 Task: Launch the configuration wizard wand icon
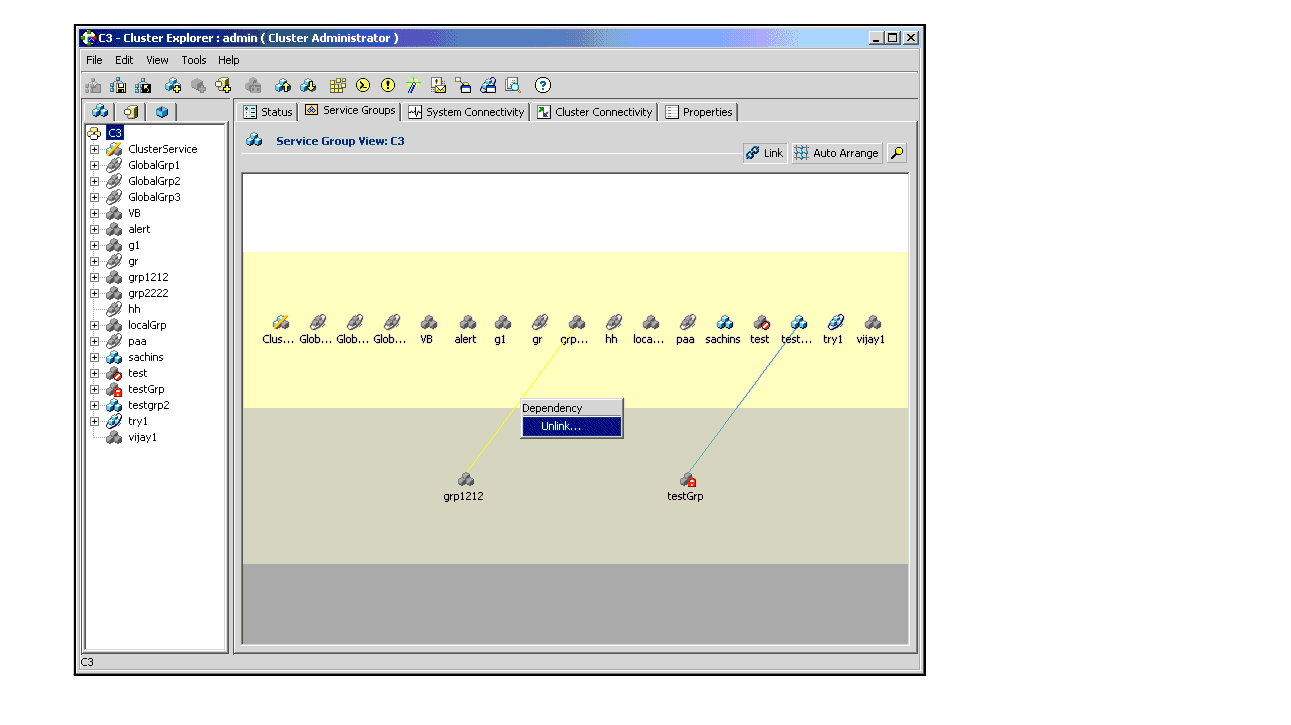[413, 86]
